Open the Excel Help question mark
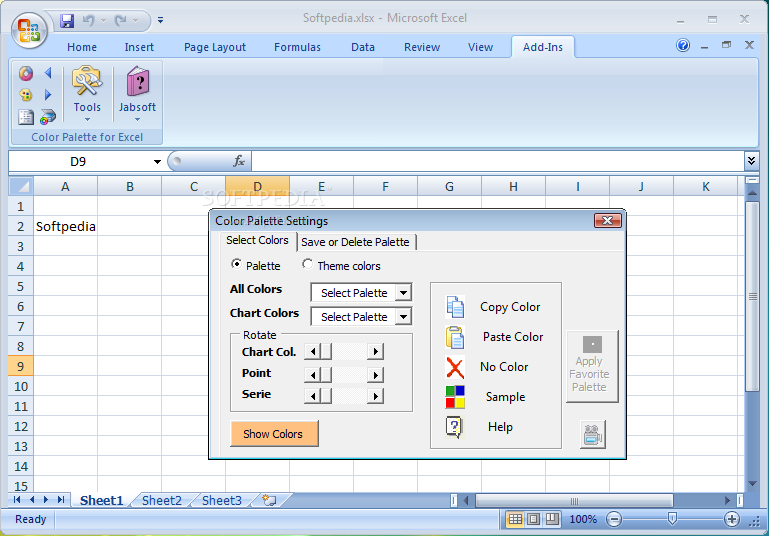769x536 pixels. [683, 46]
